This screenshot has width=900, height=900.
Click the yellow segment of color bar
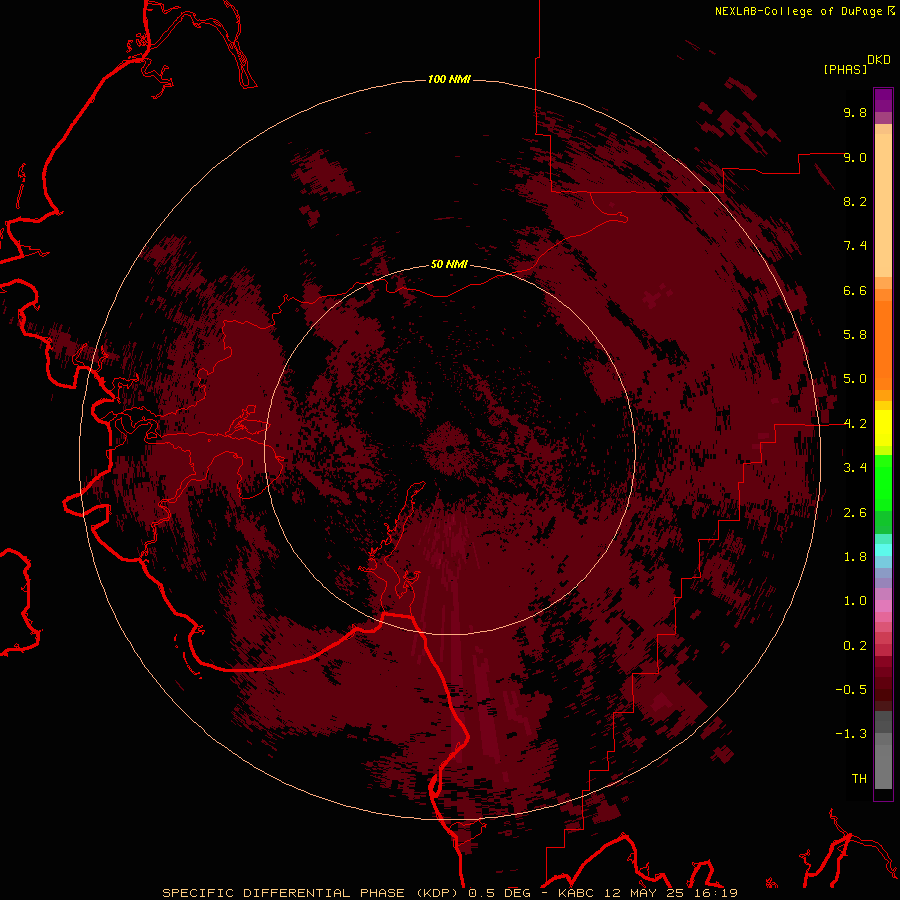point(883,428)
